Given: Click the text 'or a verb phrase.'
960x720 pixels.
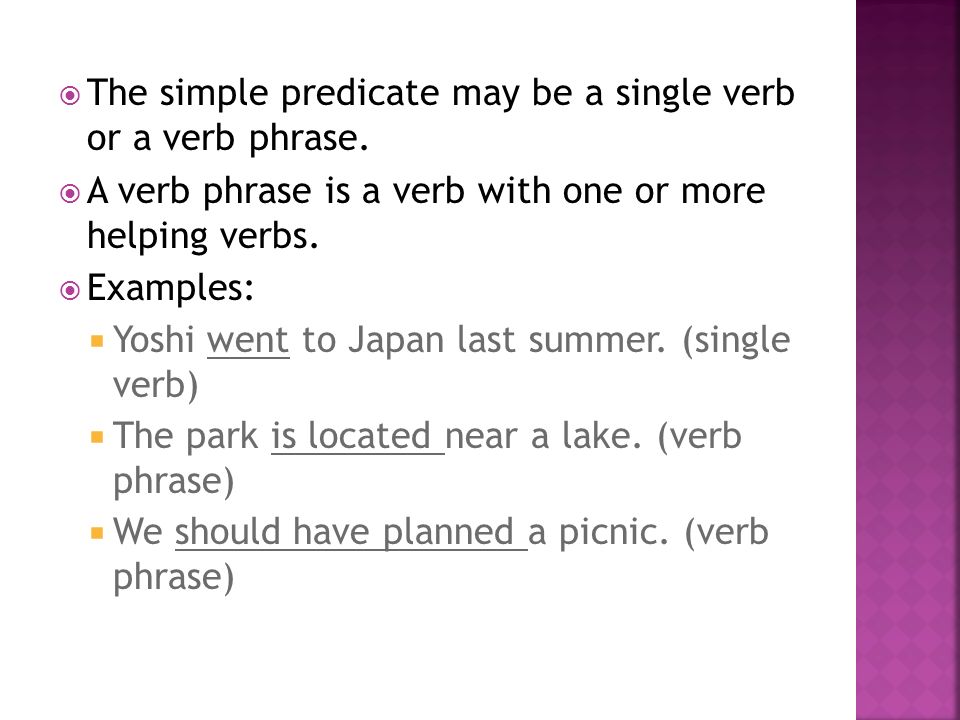Looking at the screenshot, I should pyautogui.click(x=228, y=140).
